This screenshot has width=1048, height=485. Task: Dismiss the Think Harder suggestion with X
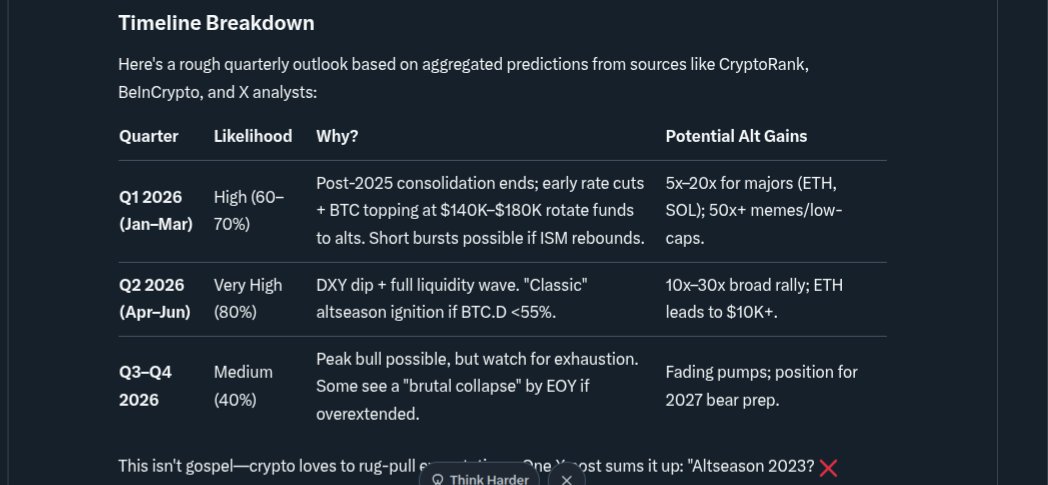point(567,478)
